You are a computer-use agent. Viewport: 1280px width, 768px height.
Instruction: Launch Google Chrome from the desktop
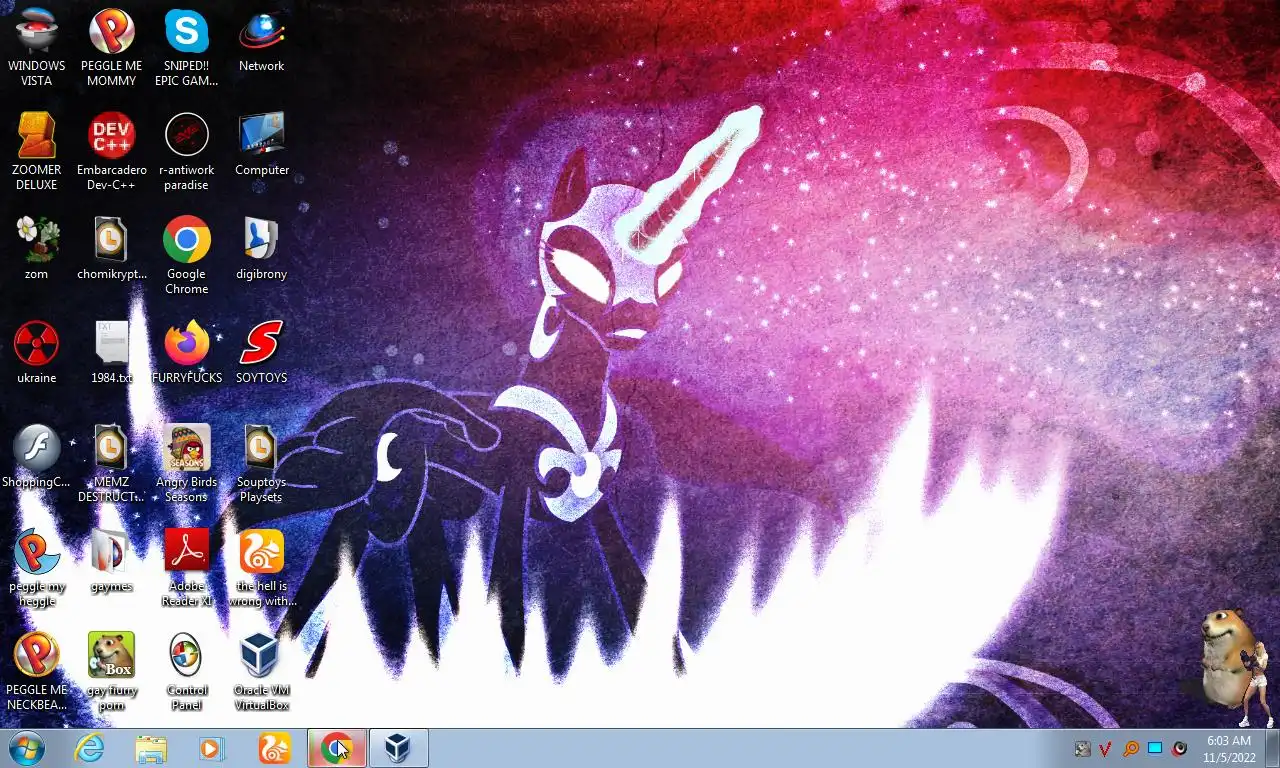187,255
